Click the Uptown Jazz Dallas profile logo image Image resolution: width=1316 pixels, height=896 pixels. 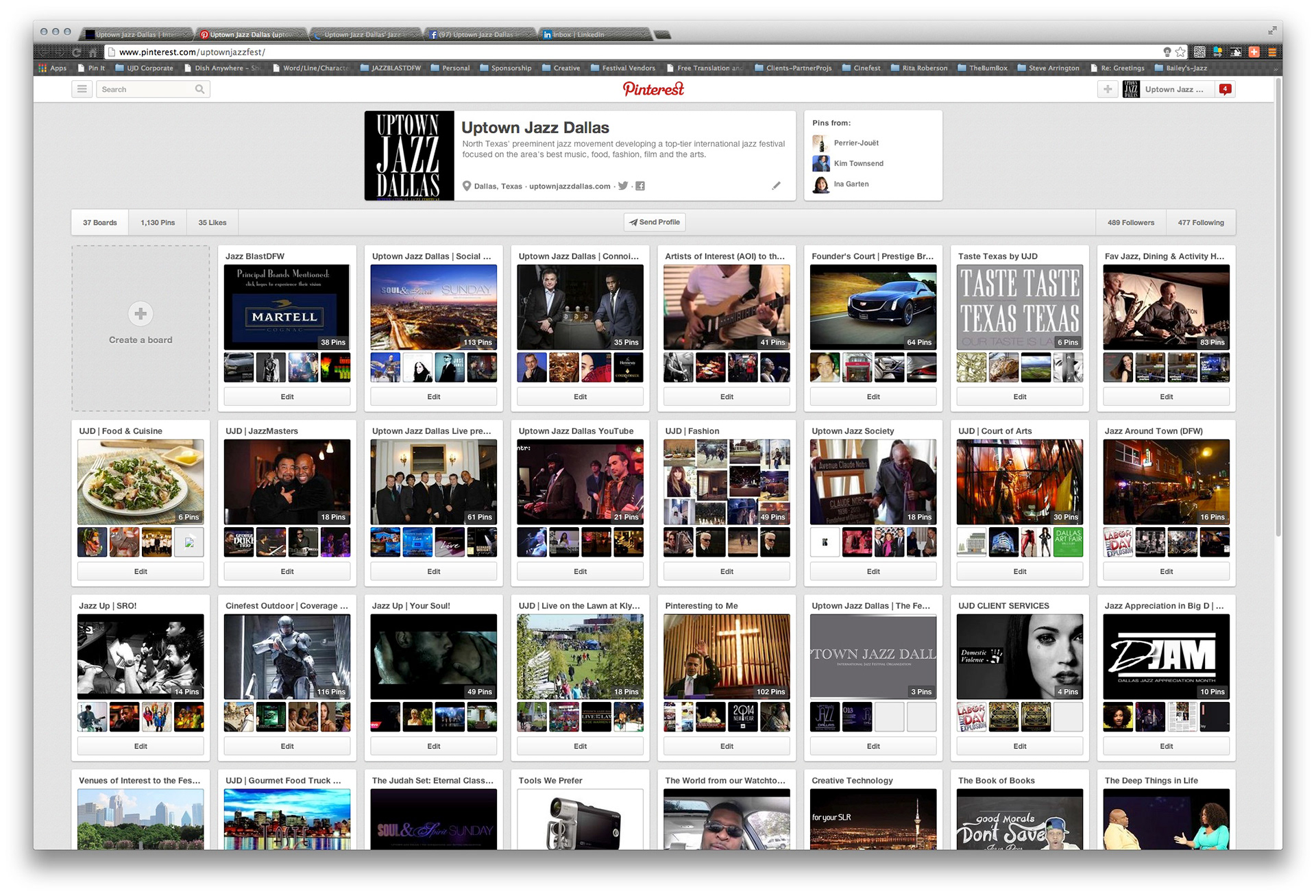(409, 156)
